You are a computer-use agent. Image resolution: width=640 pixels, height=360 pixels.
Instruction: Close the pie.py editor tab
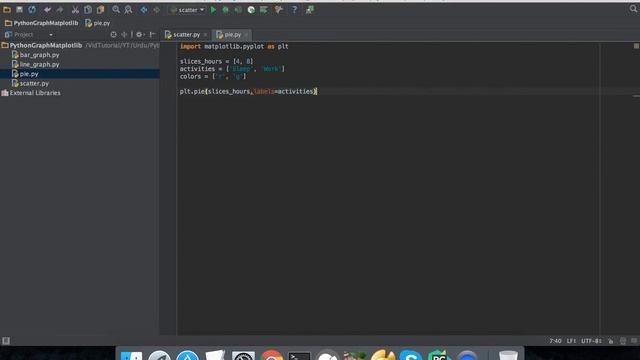tap(246, 35)
